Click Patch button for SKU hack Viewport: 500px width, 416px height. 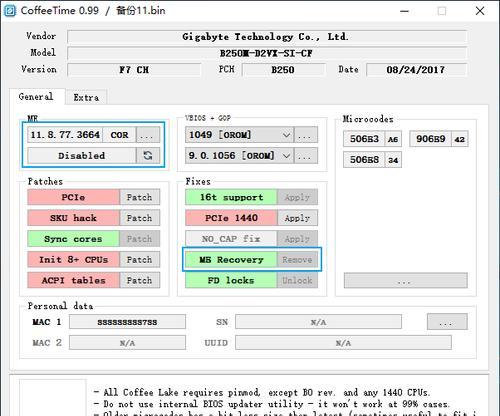(139, 218)
